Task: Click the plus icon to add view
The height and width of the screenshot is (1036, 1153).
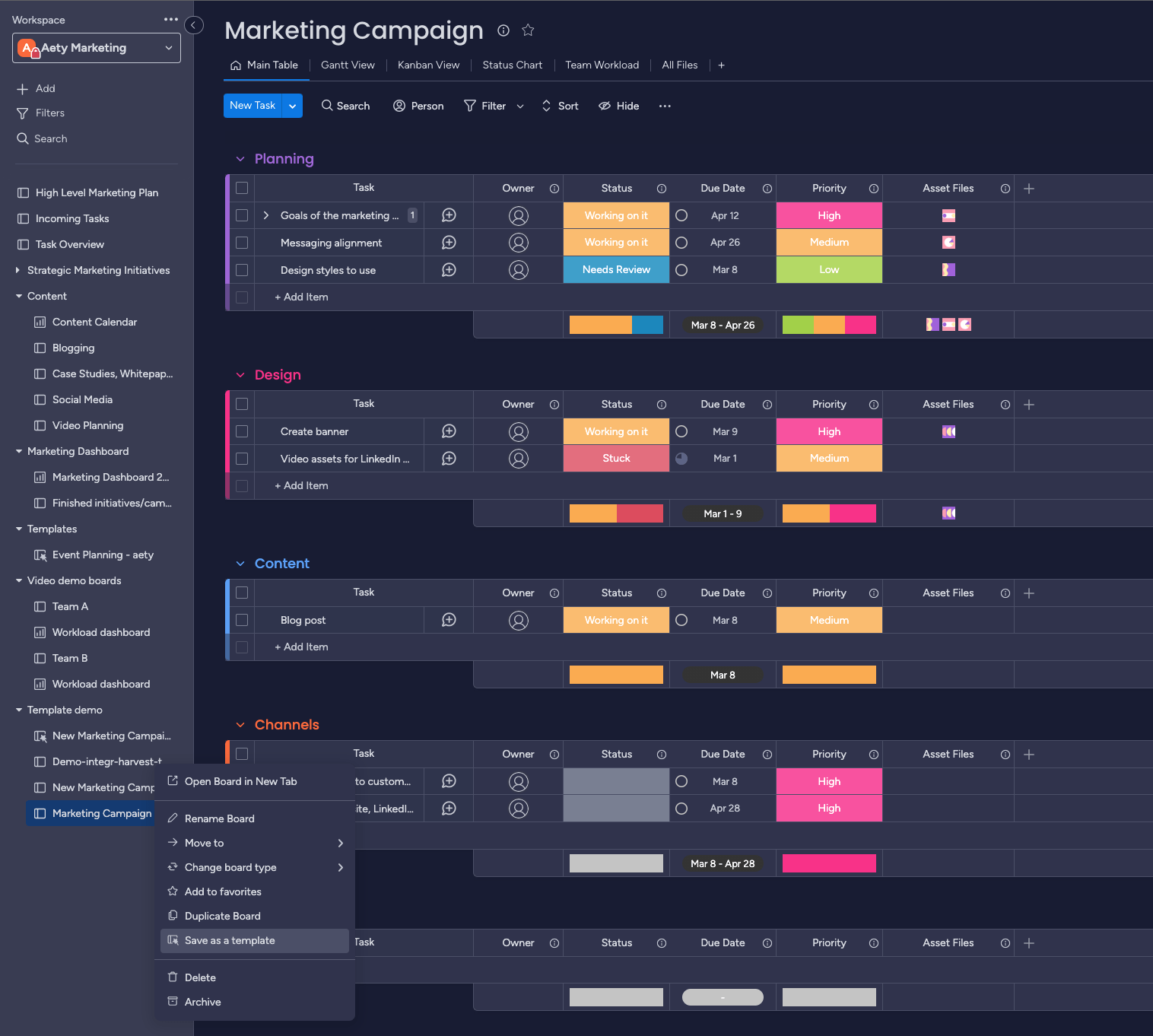Action: click(721, 65)
